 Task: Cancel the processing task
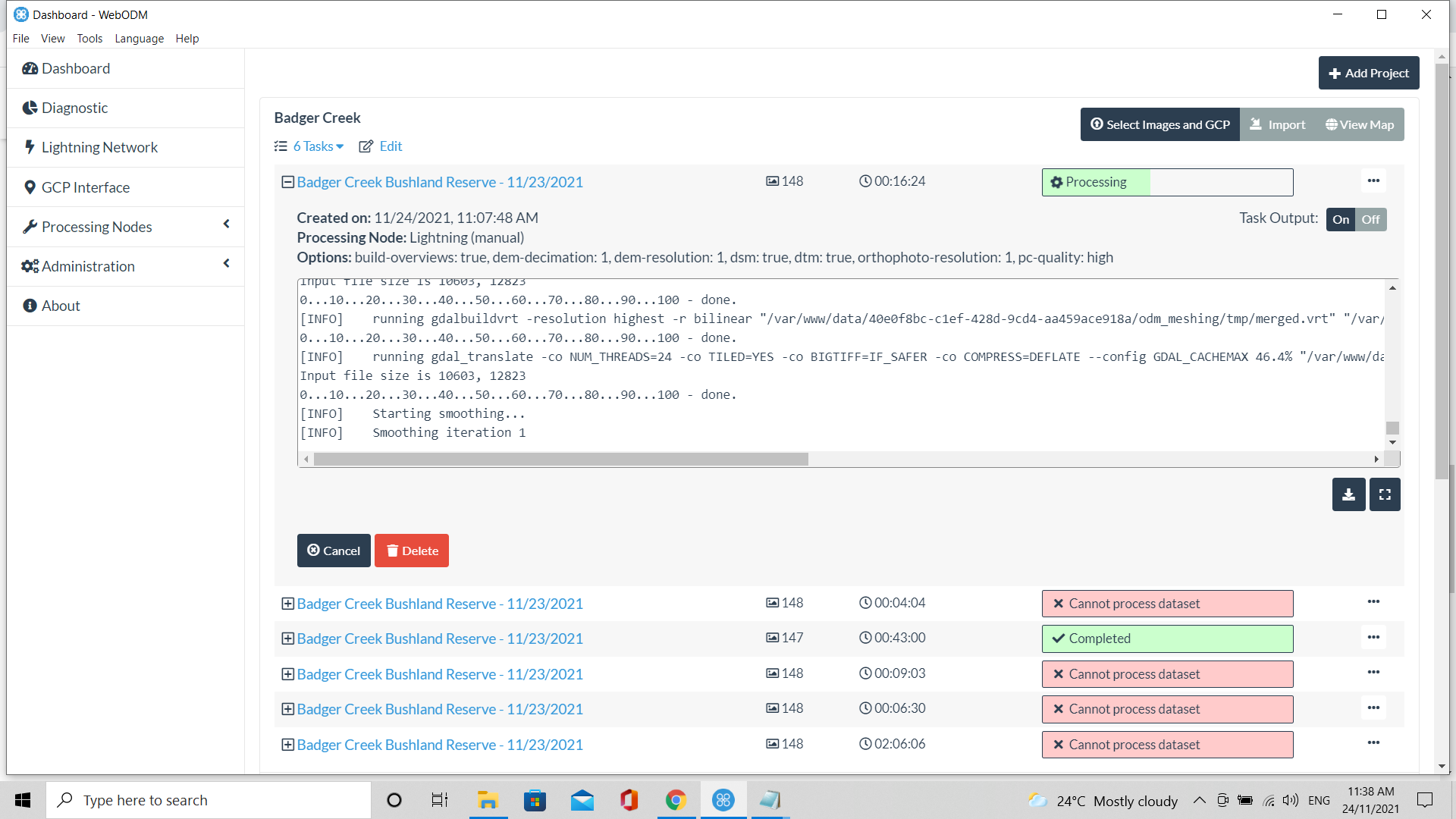tap(334, 551)
